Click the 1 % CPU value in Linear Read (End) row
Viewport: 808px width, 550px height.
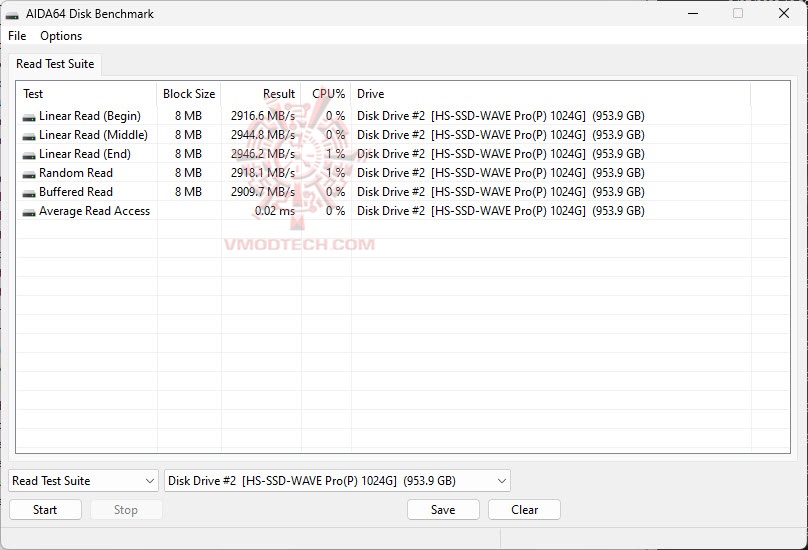tap(335, 154)
